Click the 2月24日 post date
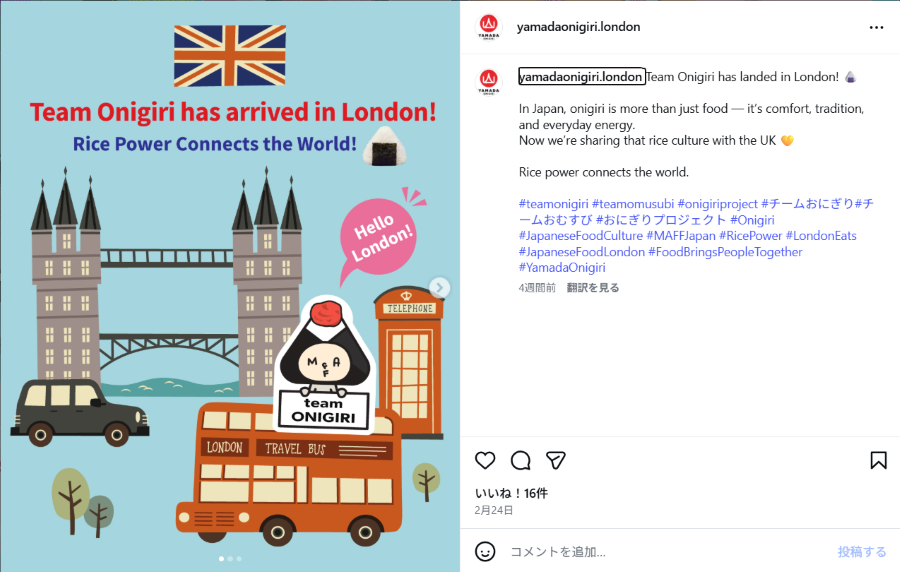 point(494,510)
